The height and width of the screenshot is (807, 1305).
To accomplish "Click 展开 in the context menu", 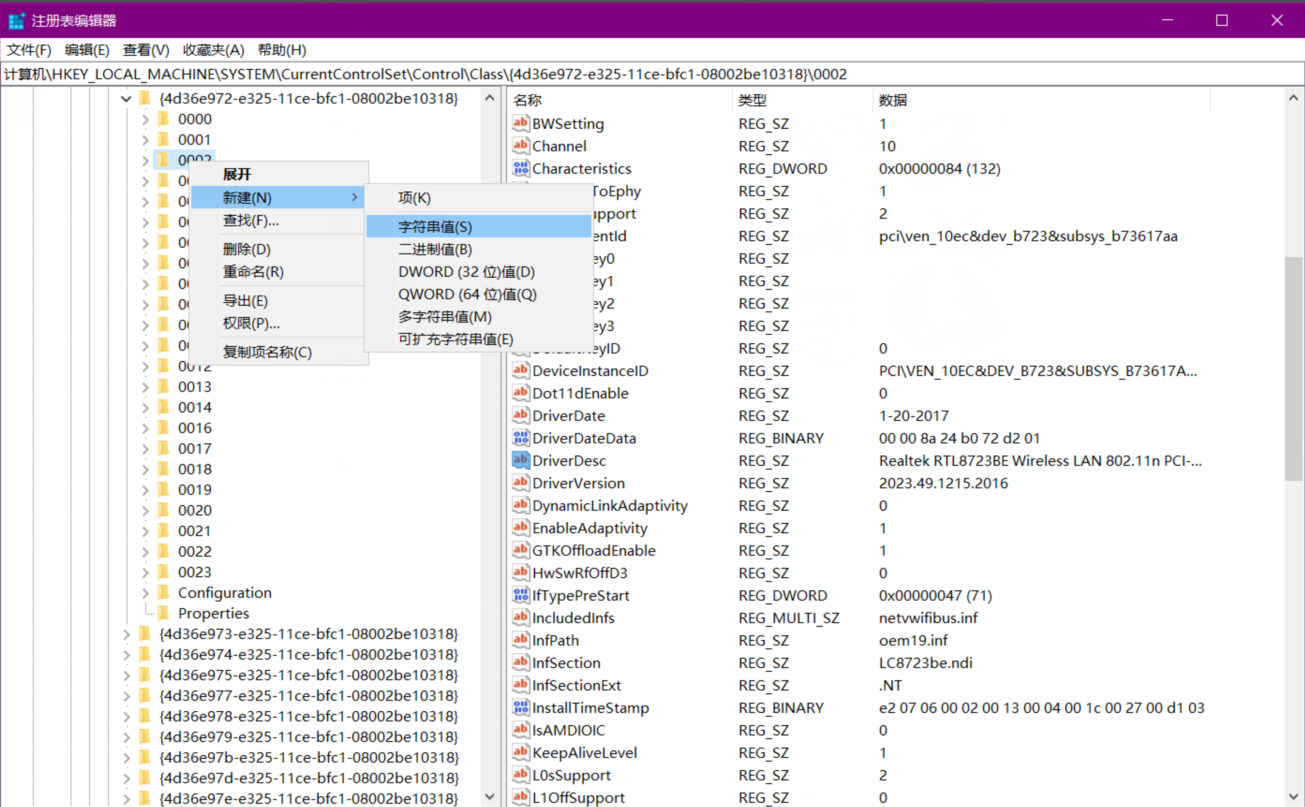I will coord(279,175).
